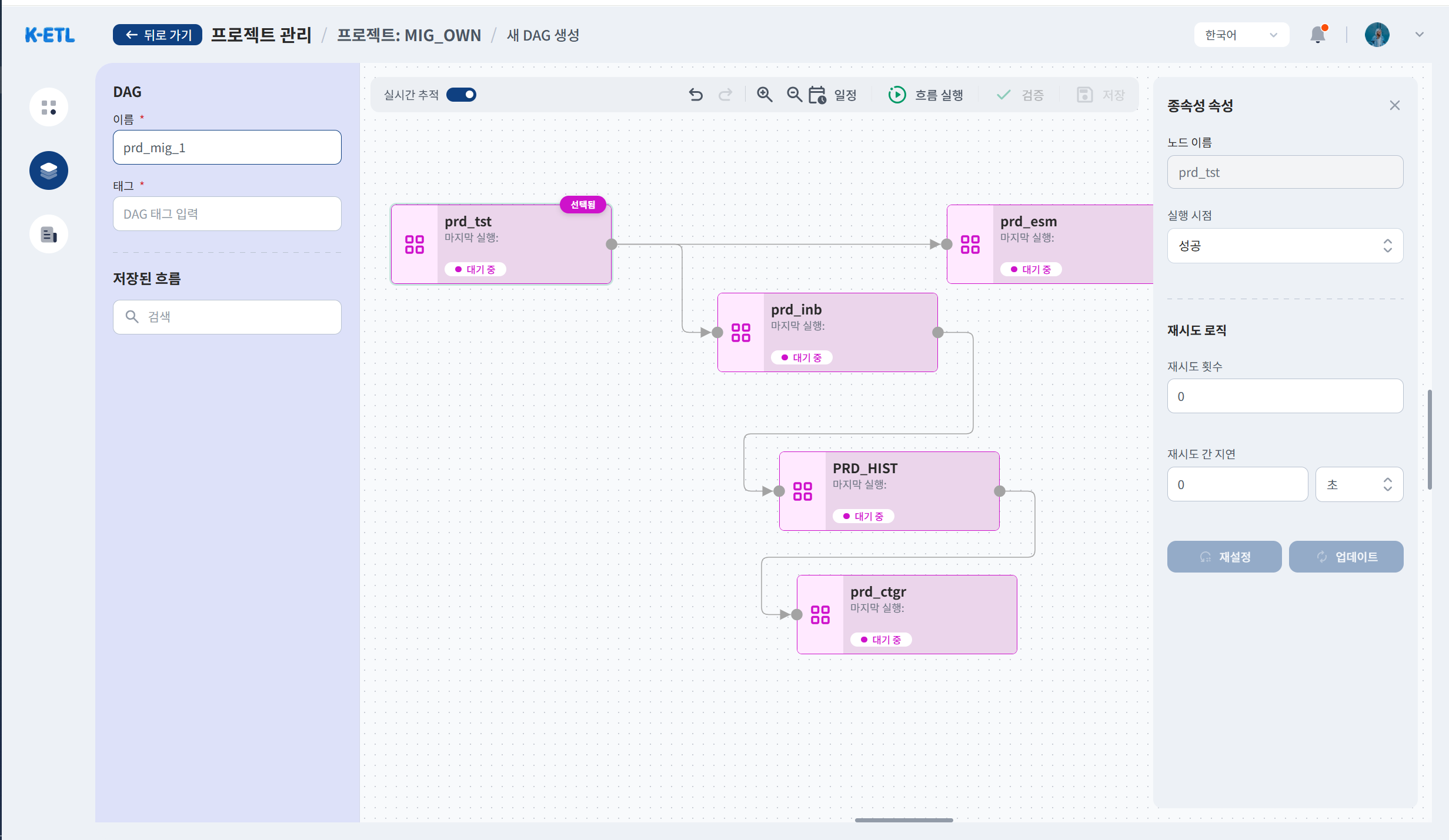Open the dashboard grid icon in sidebar
The width and height of the screenshot is (1449, 840).
tap(49, 107)
